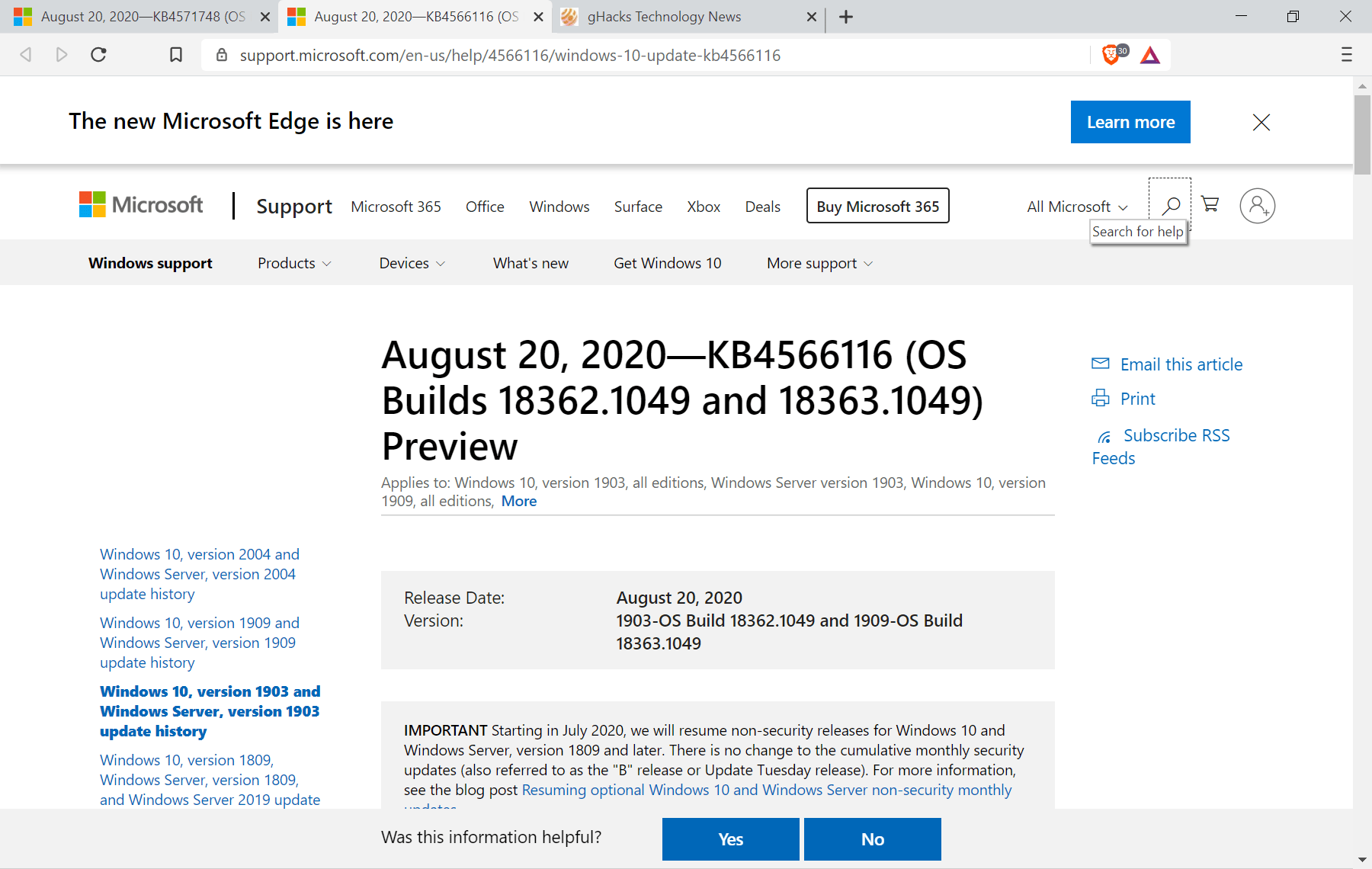Bookmark this page
Image resolution: width=1372 pixels, height=869 pixels.
(176, 55)
